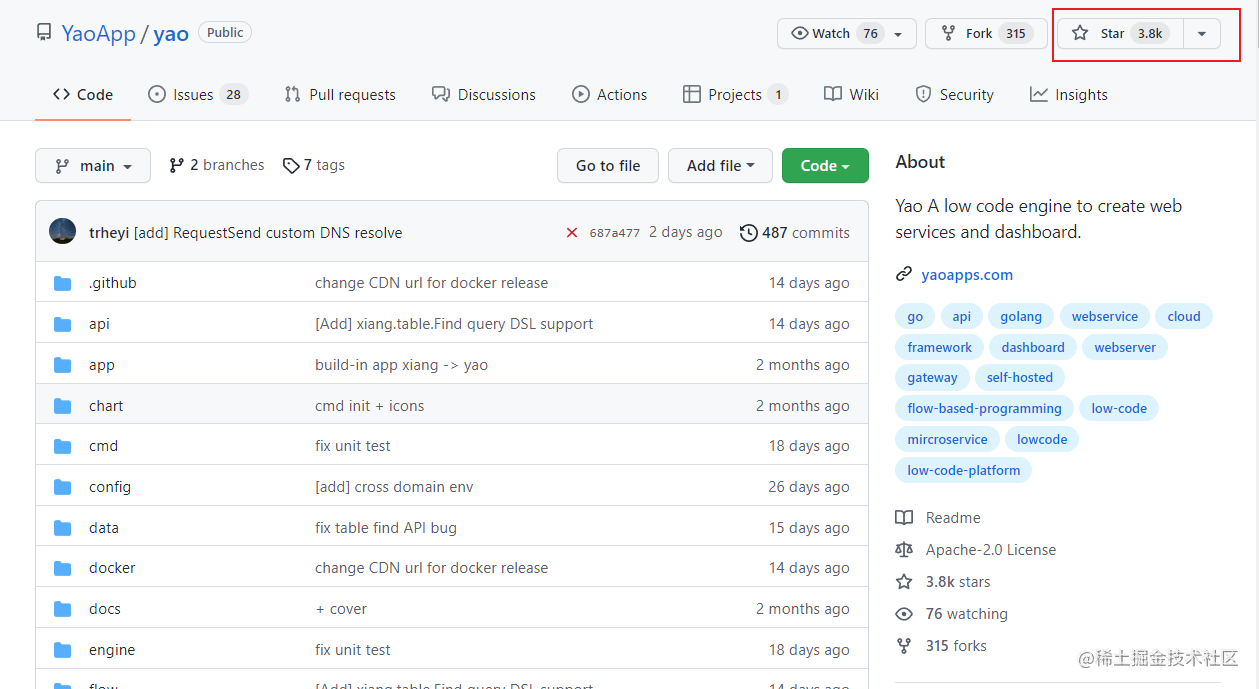Click the red failed-check X icon

click(x=572, y=233)
